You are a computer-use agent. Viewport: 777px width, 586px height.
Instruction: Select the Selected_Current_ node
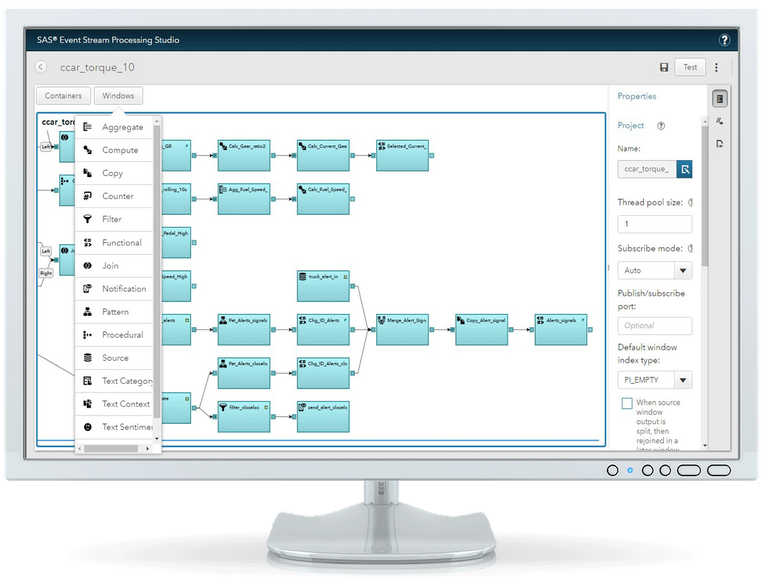pos(402,156)
